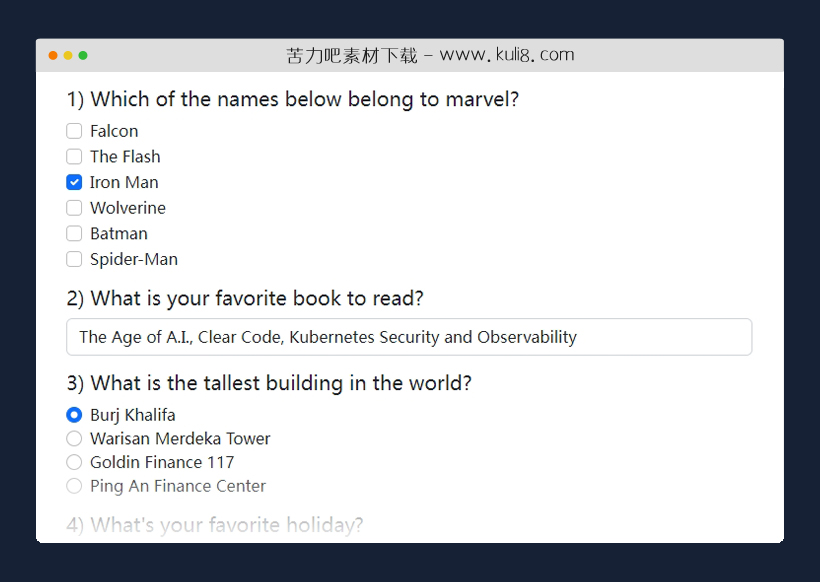
Task: Uncheck the Iron Man checkbox
Action: (74, 182)
